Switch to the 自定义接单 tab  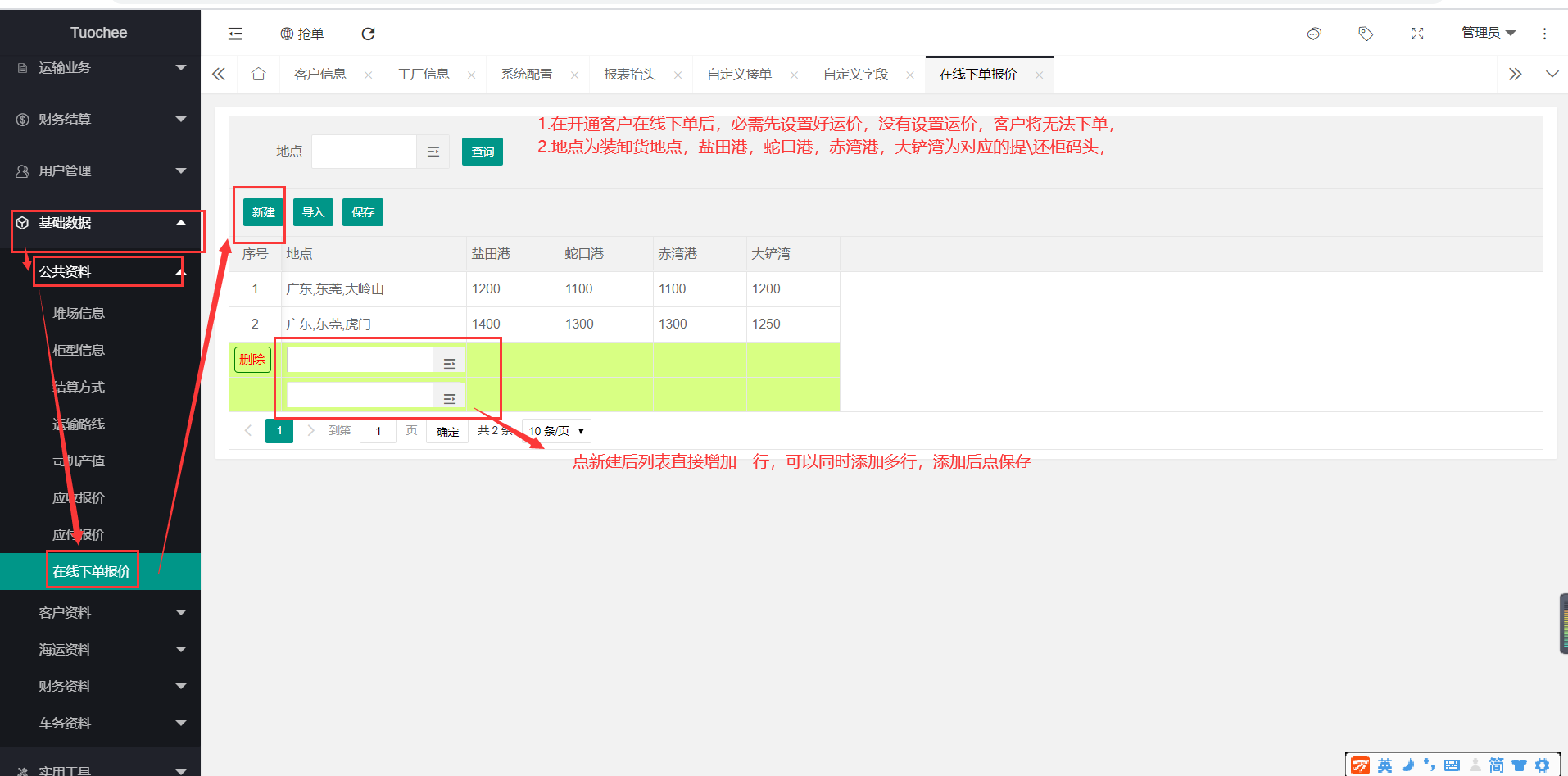[739, 75]
